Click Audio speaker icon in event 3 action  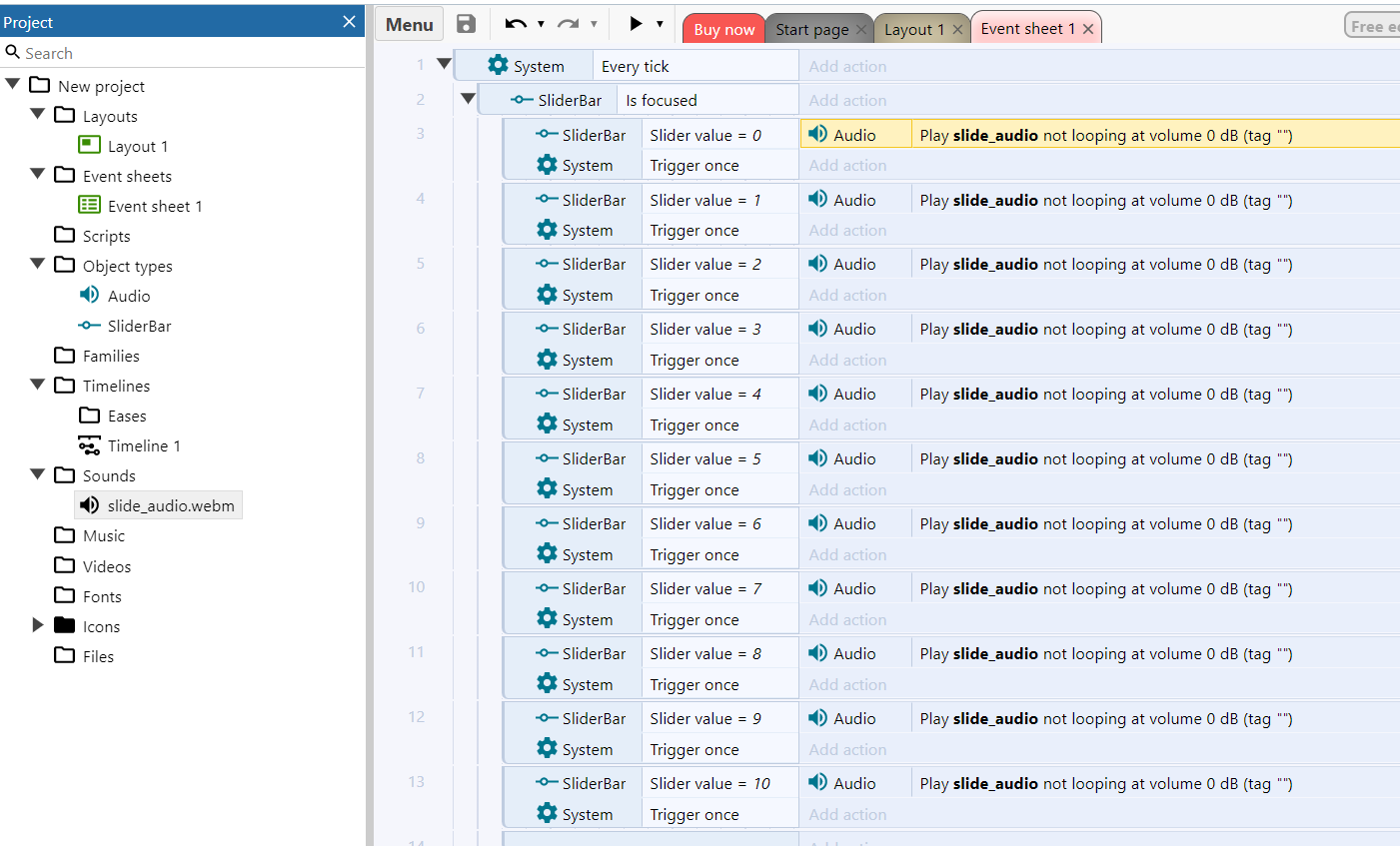click(818, 134)
